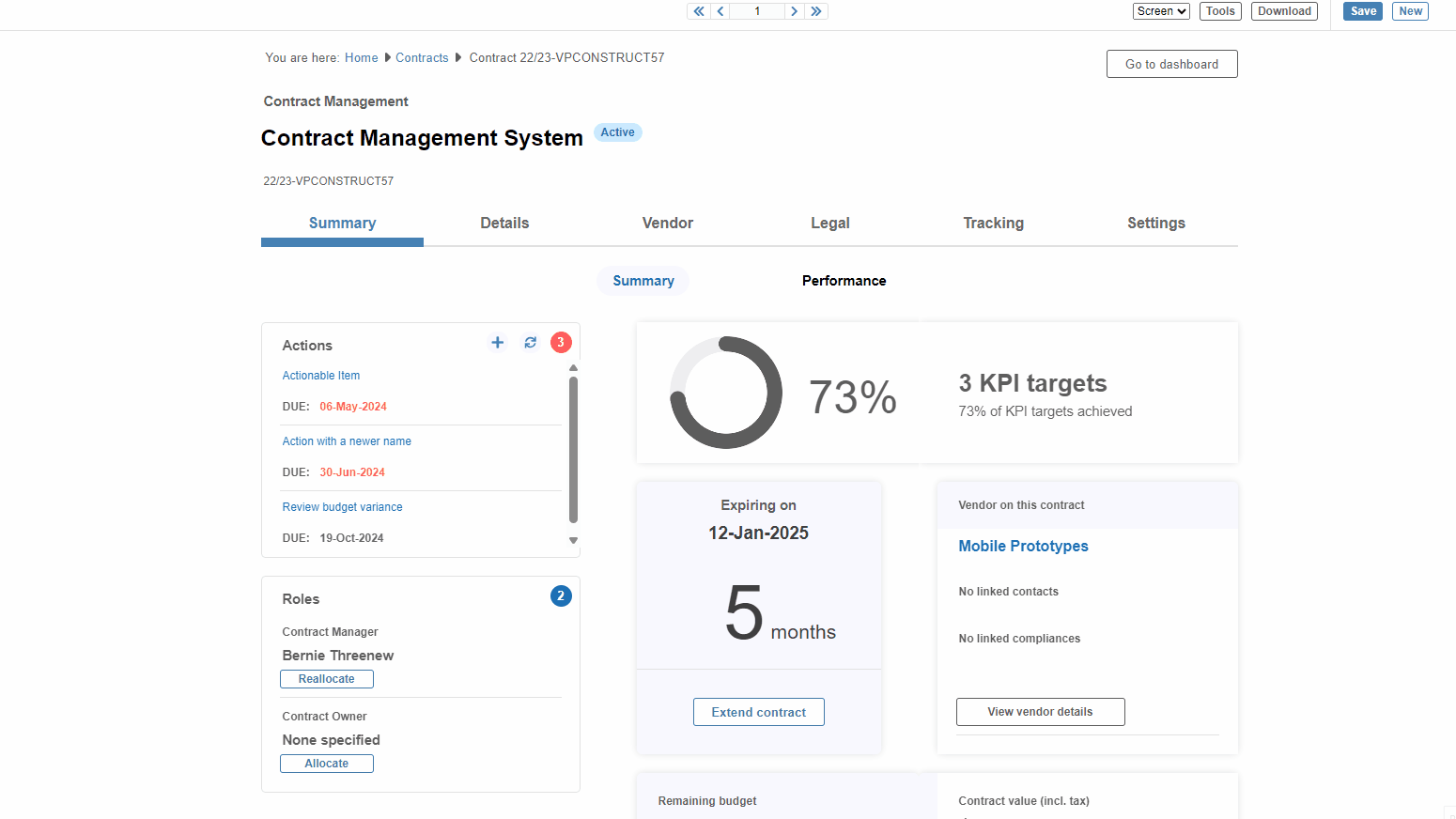Click the blue Roles count badge
Viewport: 1456px width, 819px height.
(x=561, y=595)
